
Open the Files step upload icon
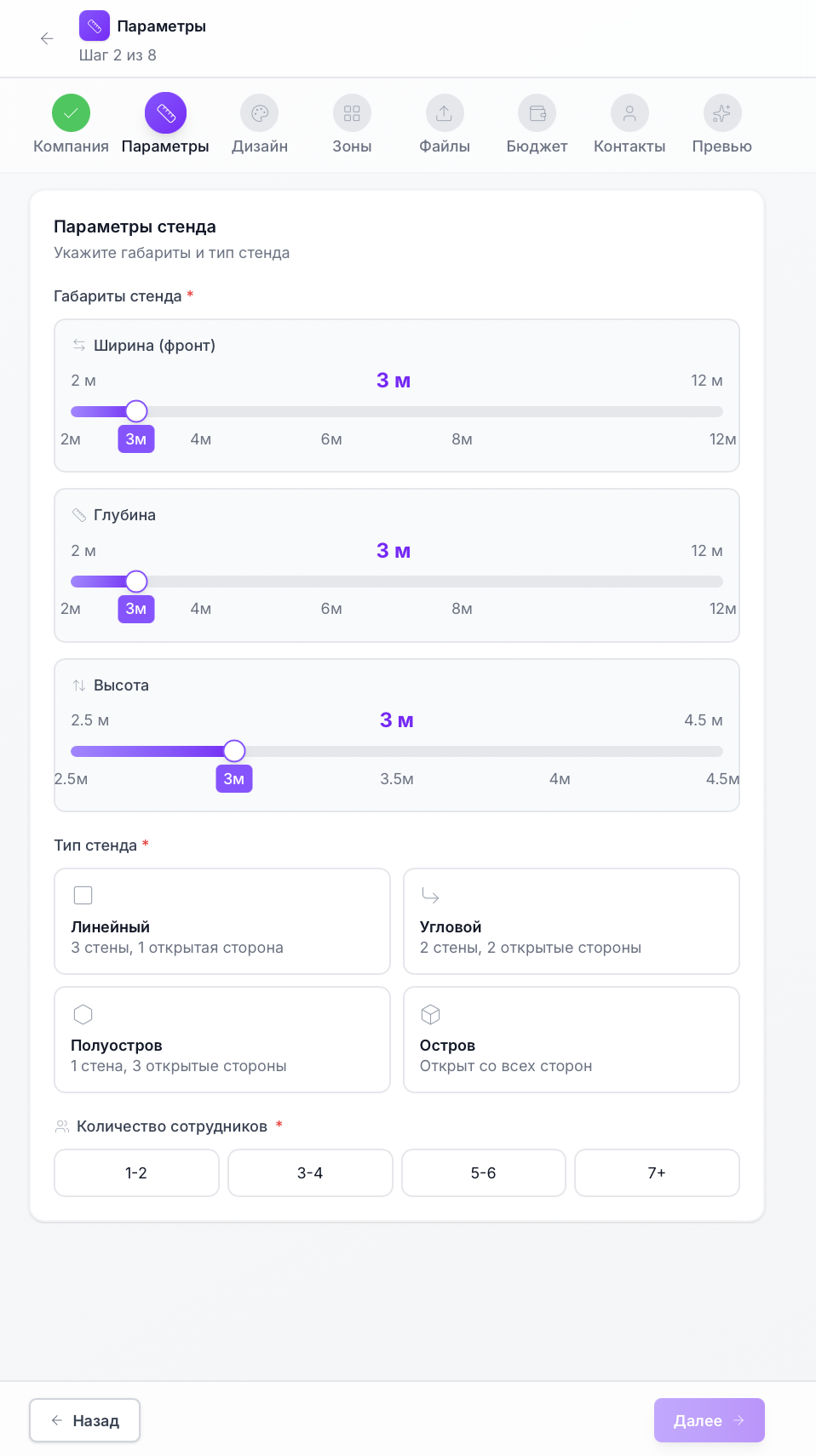click(x=445, y=113)
